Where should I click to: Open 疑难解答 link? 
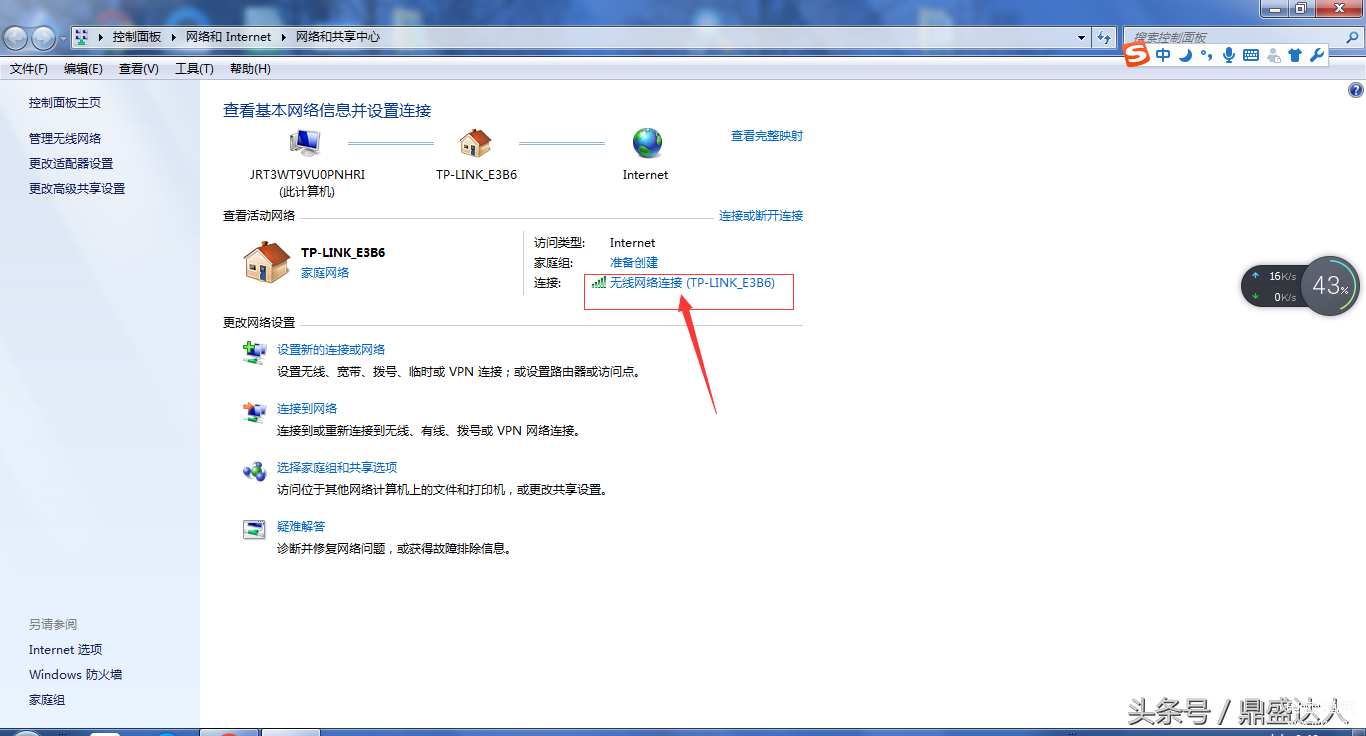(x=301, y=527)
